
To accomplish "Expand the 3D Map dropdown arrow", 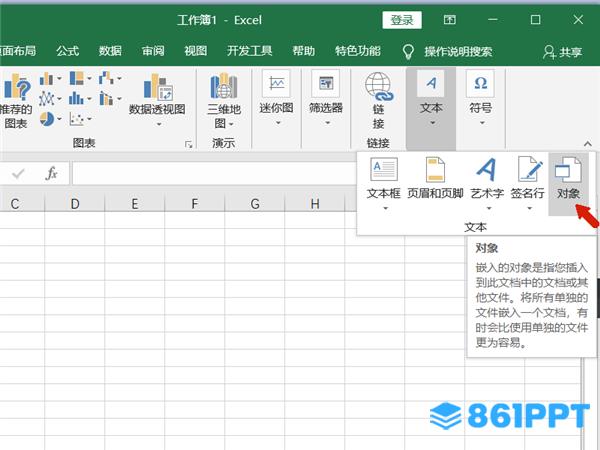I will pos(231,124).
